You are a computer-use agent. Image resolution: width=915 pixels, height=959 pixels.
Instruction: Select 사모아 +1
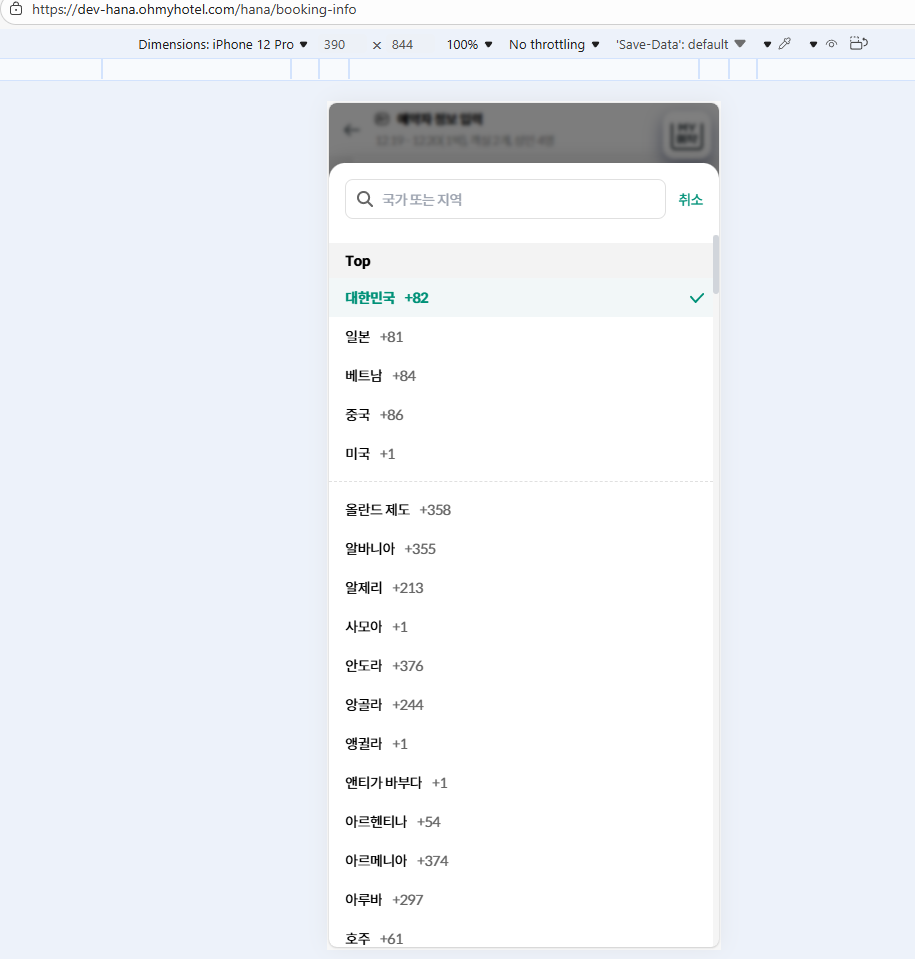pyautogui.click(x=521, y=627)
